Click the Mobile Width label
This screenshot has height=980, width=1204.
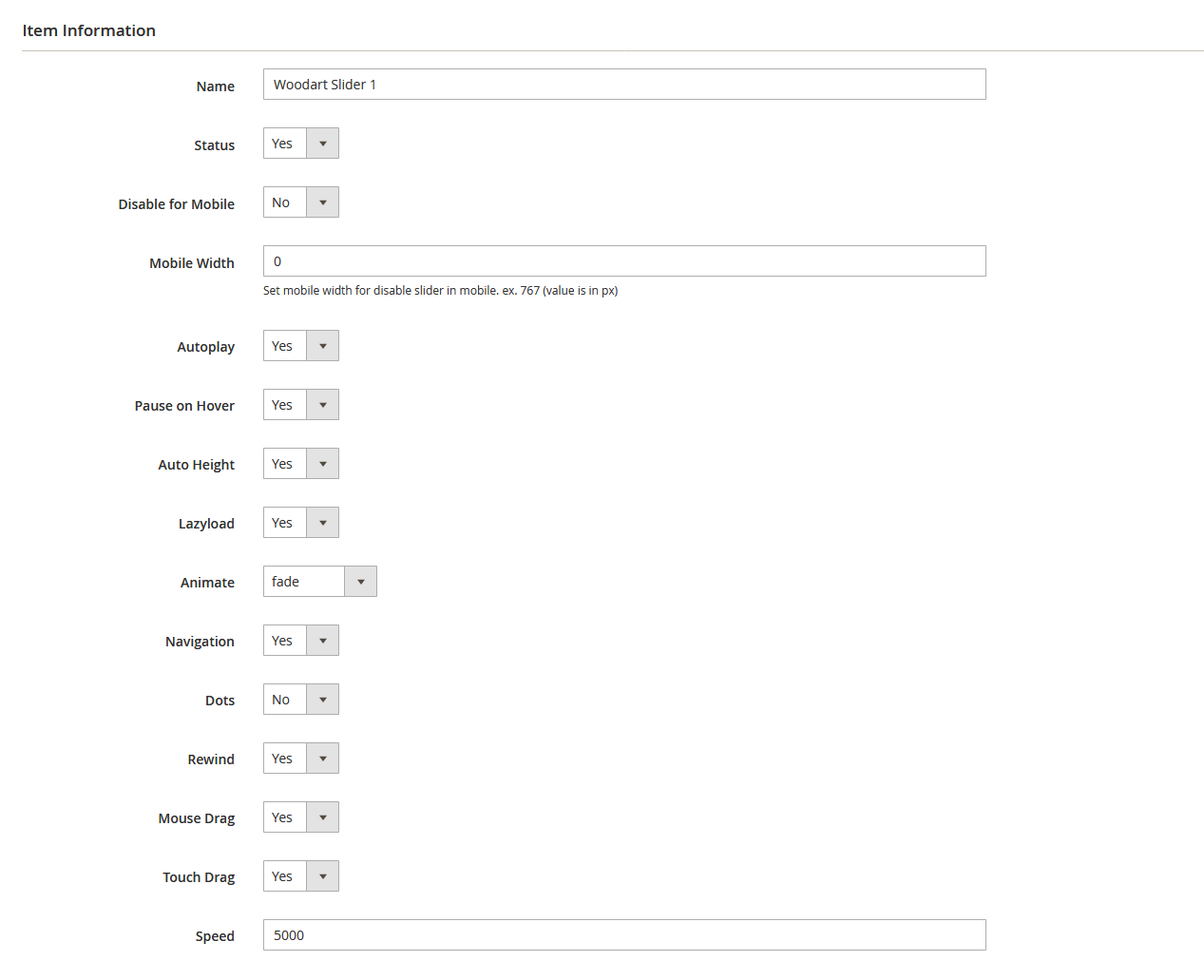pos(191,263)
